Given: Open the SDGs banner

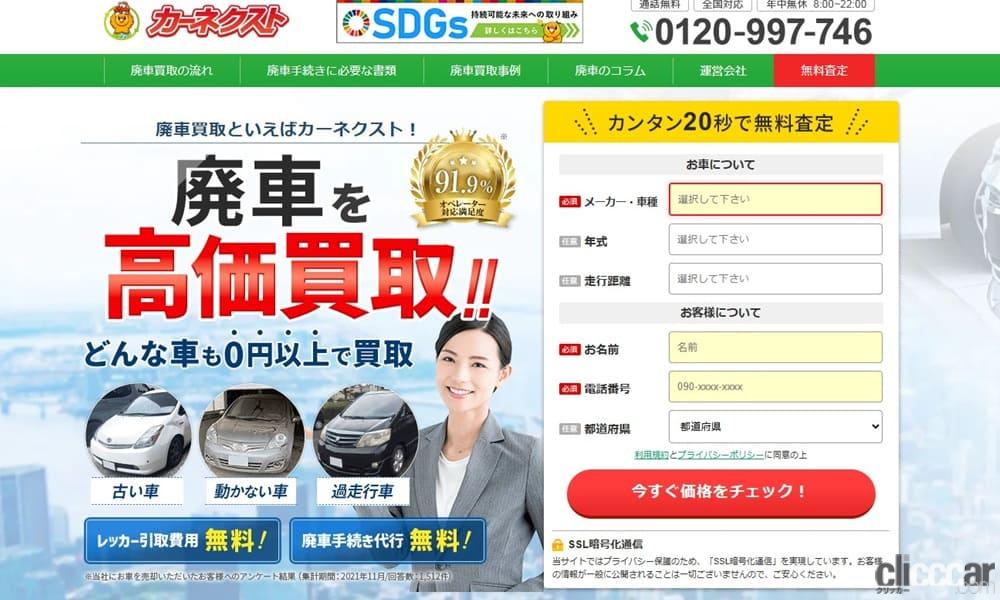Looking at the screenshot, I should (x=459, y=24).
